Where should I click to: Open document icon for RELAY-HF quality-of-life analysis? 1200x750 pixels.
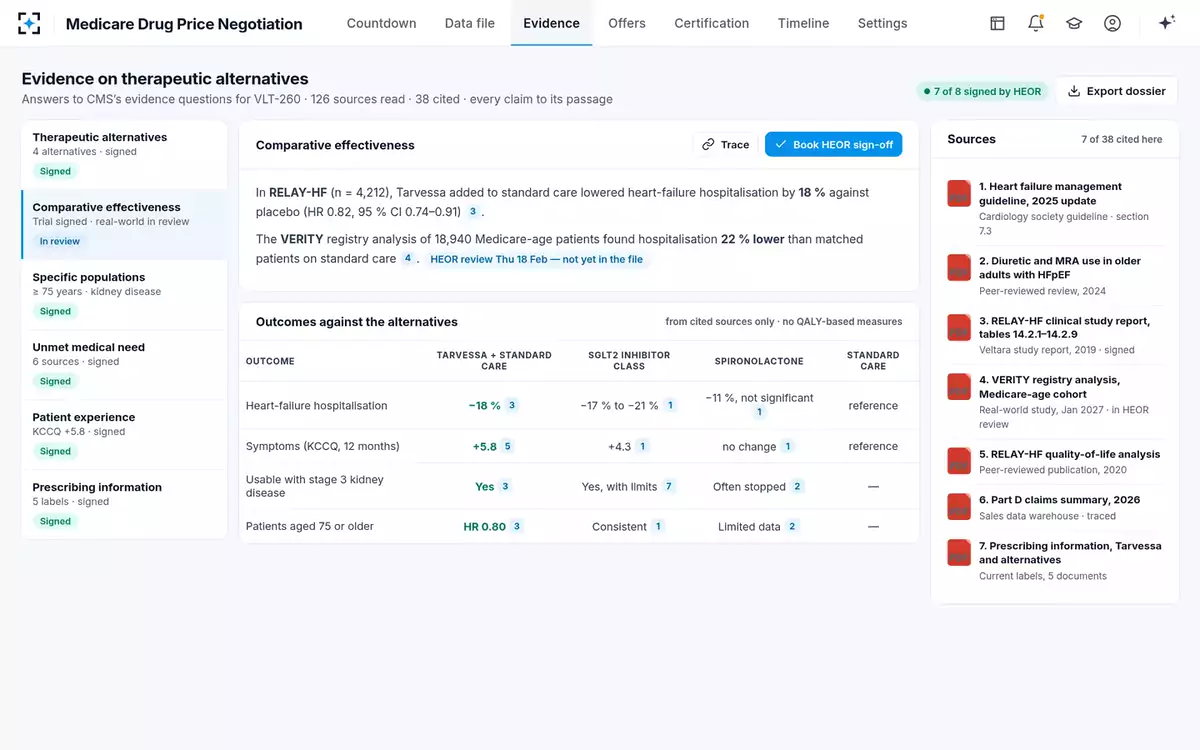[x=959, y=461]
